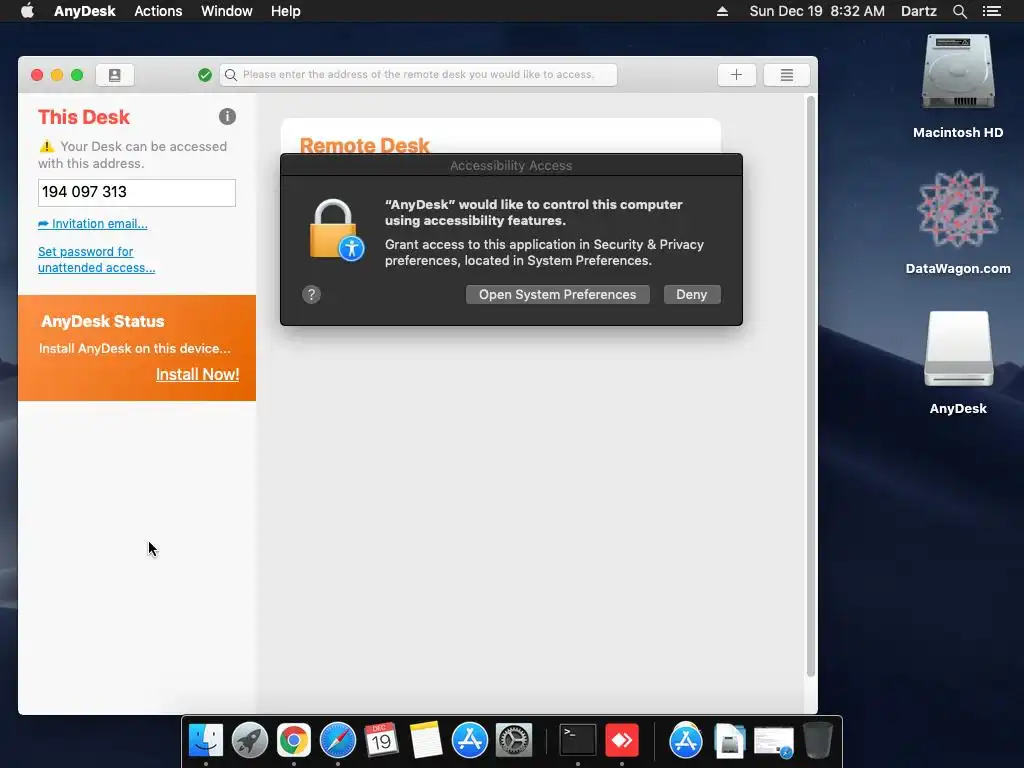Click the padlock accessibility icon in dialog
Viewport: 1024px width, 768px height.
pyautogui.click(x=336, y=229)
